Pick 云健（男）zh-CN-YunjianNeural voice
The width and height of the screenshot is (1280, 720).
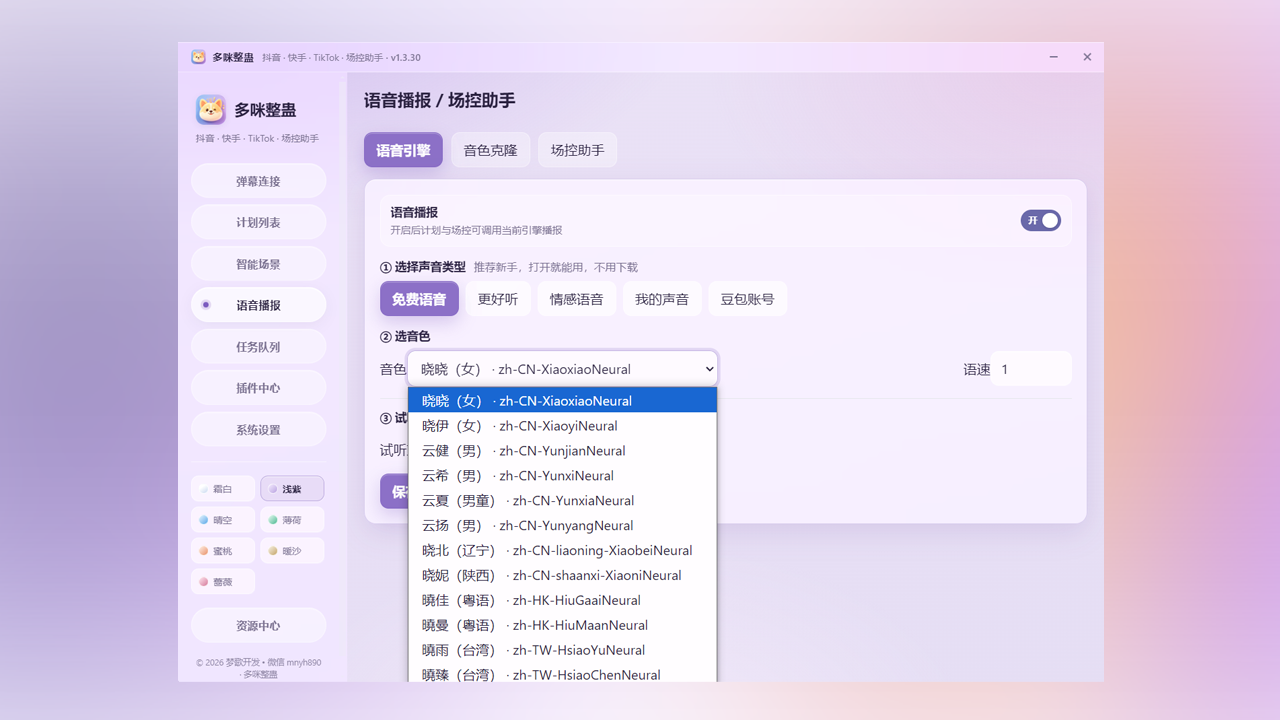click(562, 451)
